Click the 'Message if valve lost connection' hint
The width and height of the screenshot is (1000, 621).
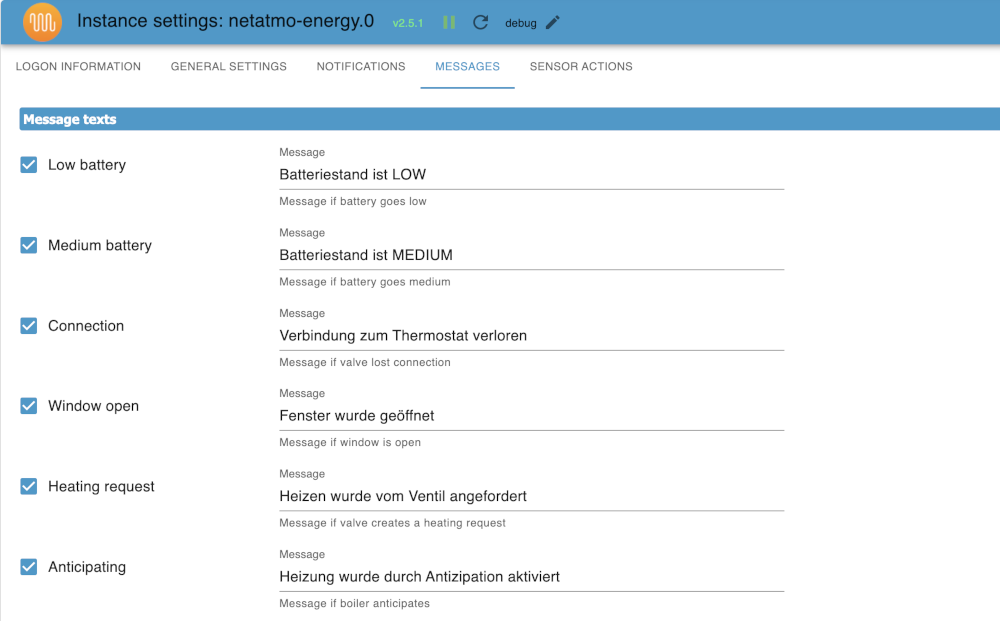tap(365, 362)
